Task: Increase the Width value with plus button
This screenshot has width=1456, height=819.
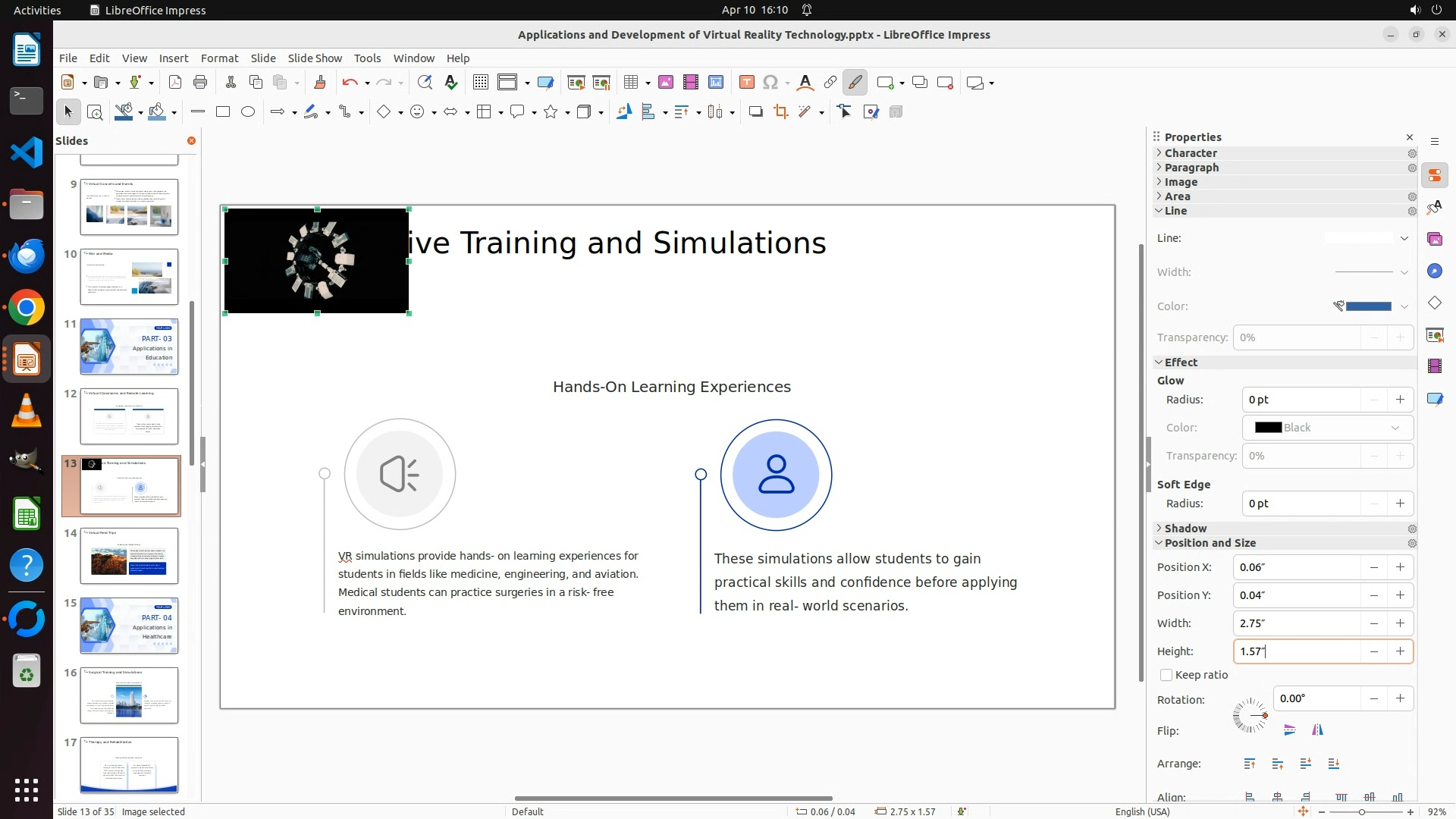Action: click(x=1400, y=623)
